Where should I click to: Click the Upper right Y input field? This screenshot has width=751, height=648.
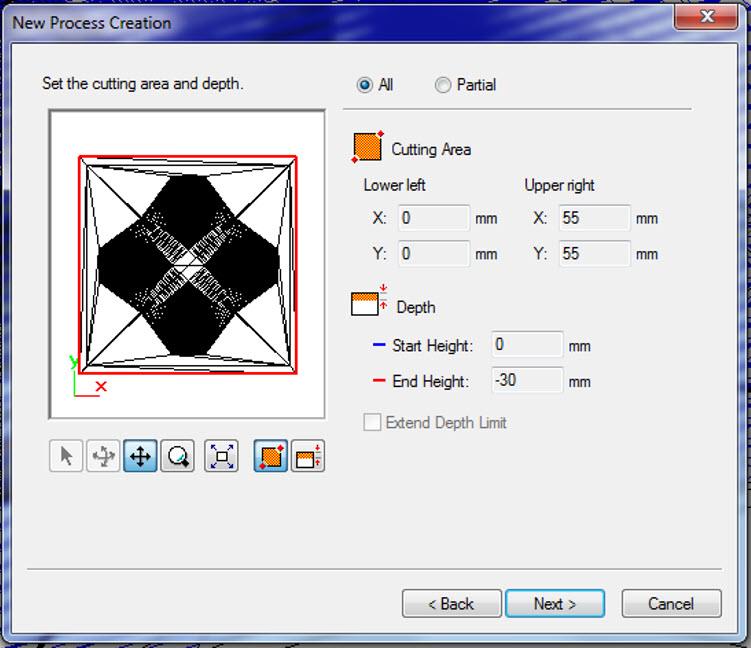point(594,253)
